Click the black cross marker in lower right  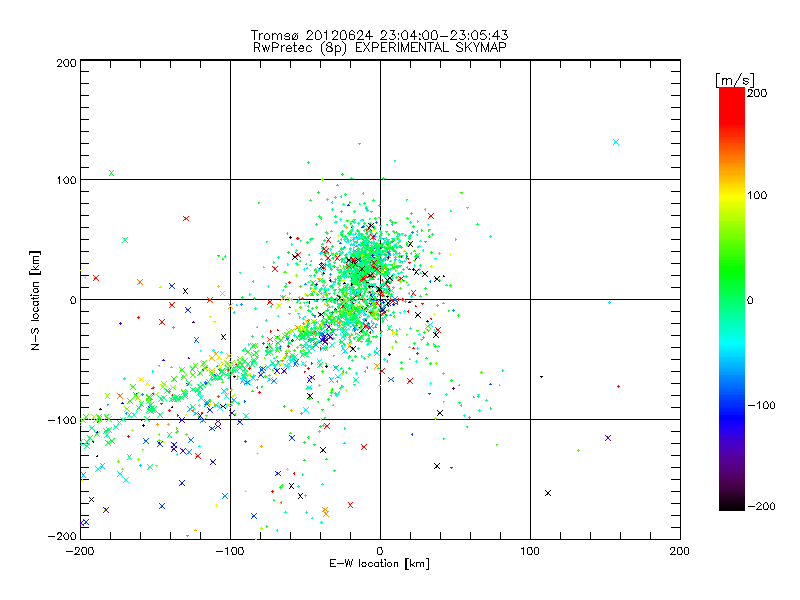[x=548, y=493]
